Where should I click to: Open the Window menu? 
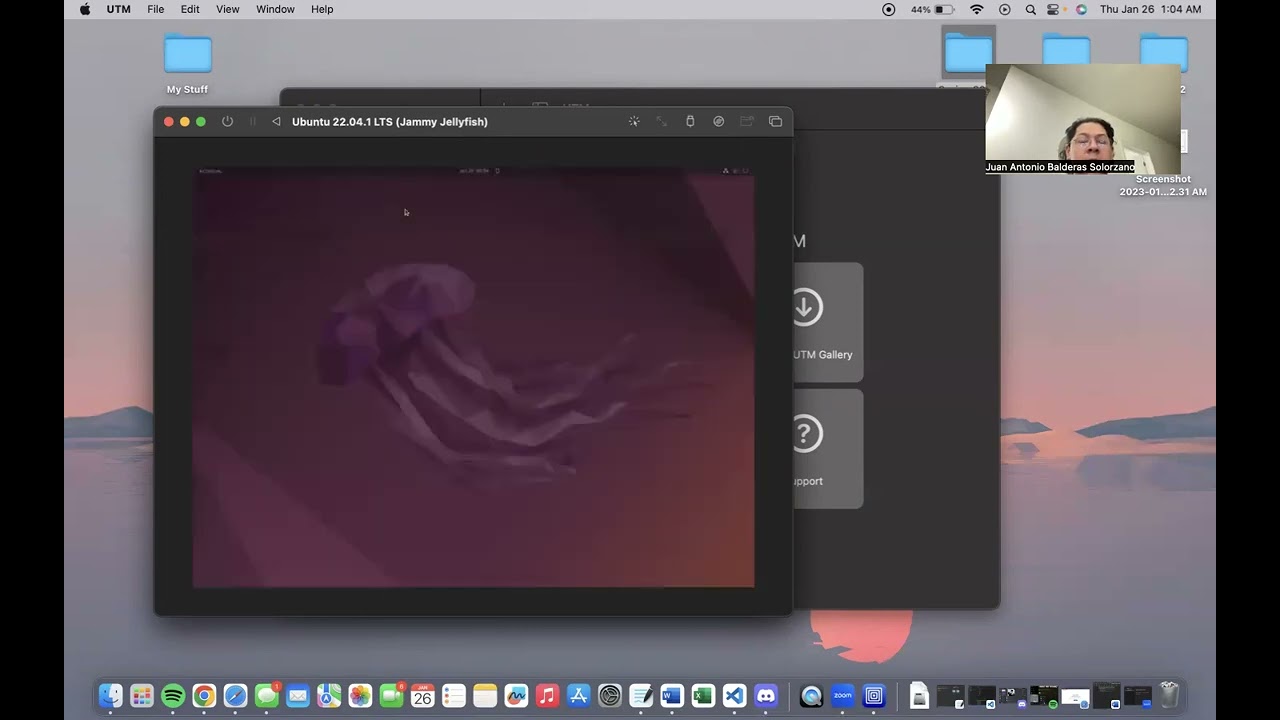point(275,9)
